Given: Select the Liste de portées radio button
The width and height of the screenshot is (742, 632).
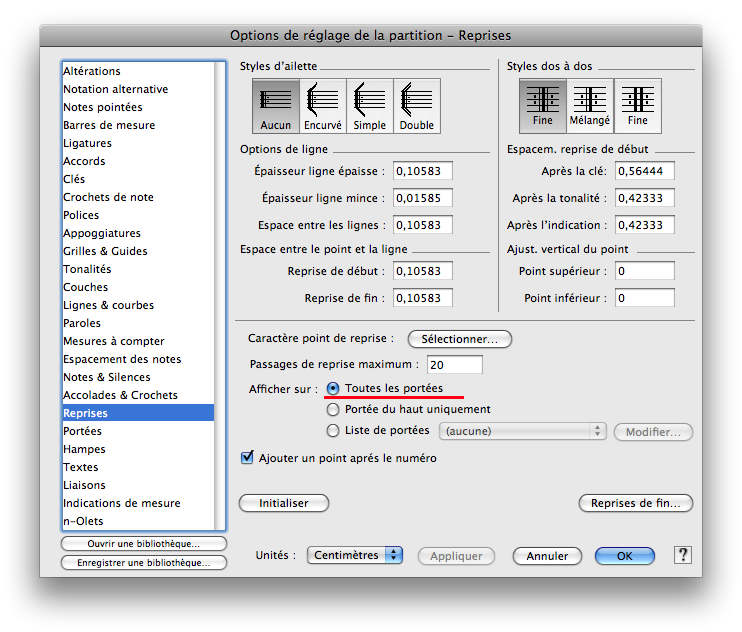Looking at the screenshot, I should click(x=334, y=431).
